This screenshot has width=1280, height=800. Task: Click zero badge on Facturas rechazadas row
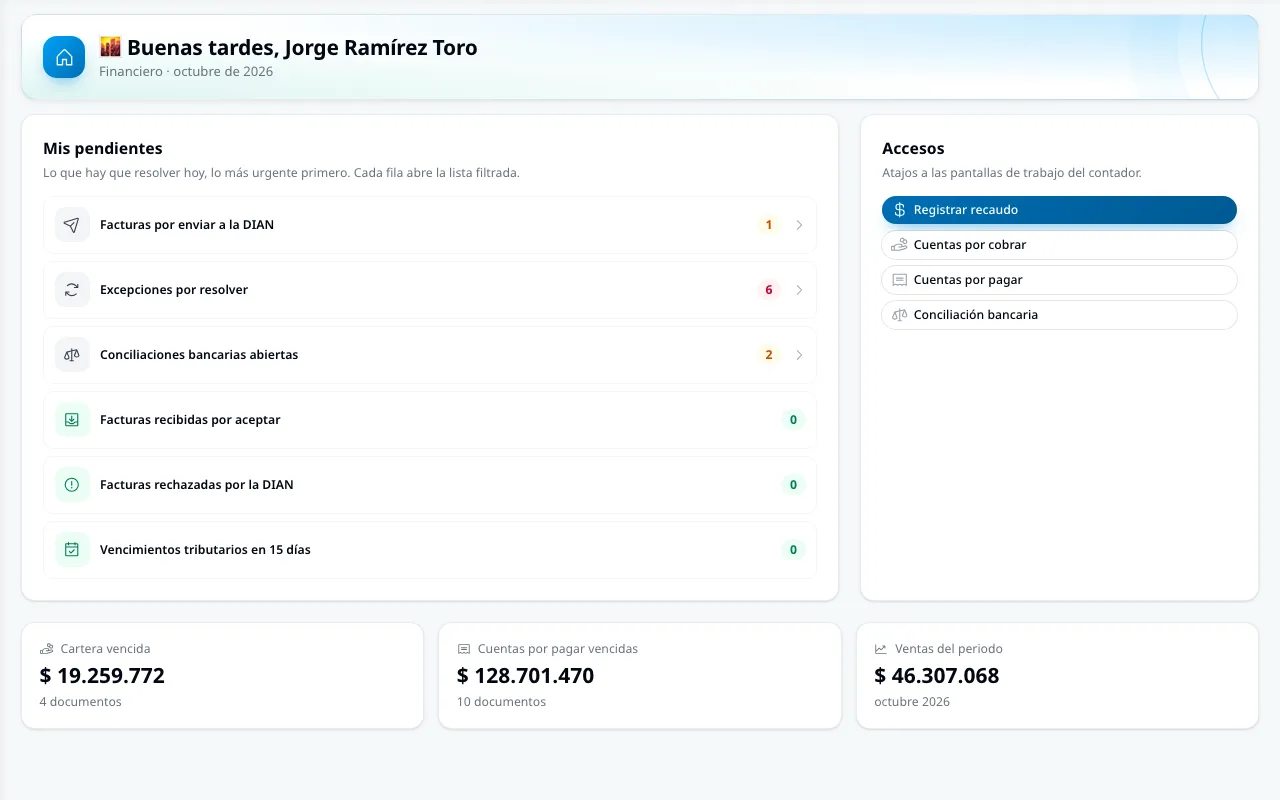coord(794,485)
